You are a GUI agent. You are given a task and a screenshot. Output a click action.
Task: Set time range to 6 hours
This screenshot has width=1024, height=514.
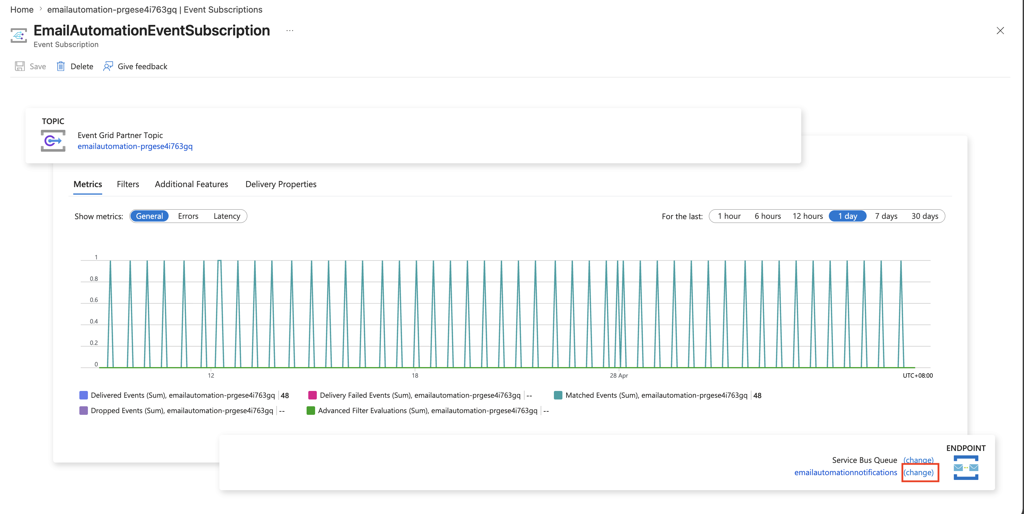click(x=767, y=216)
